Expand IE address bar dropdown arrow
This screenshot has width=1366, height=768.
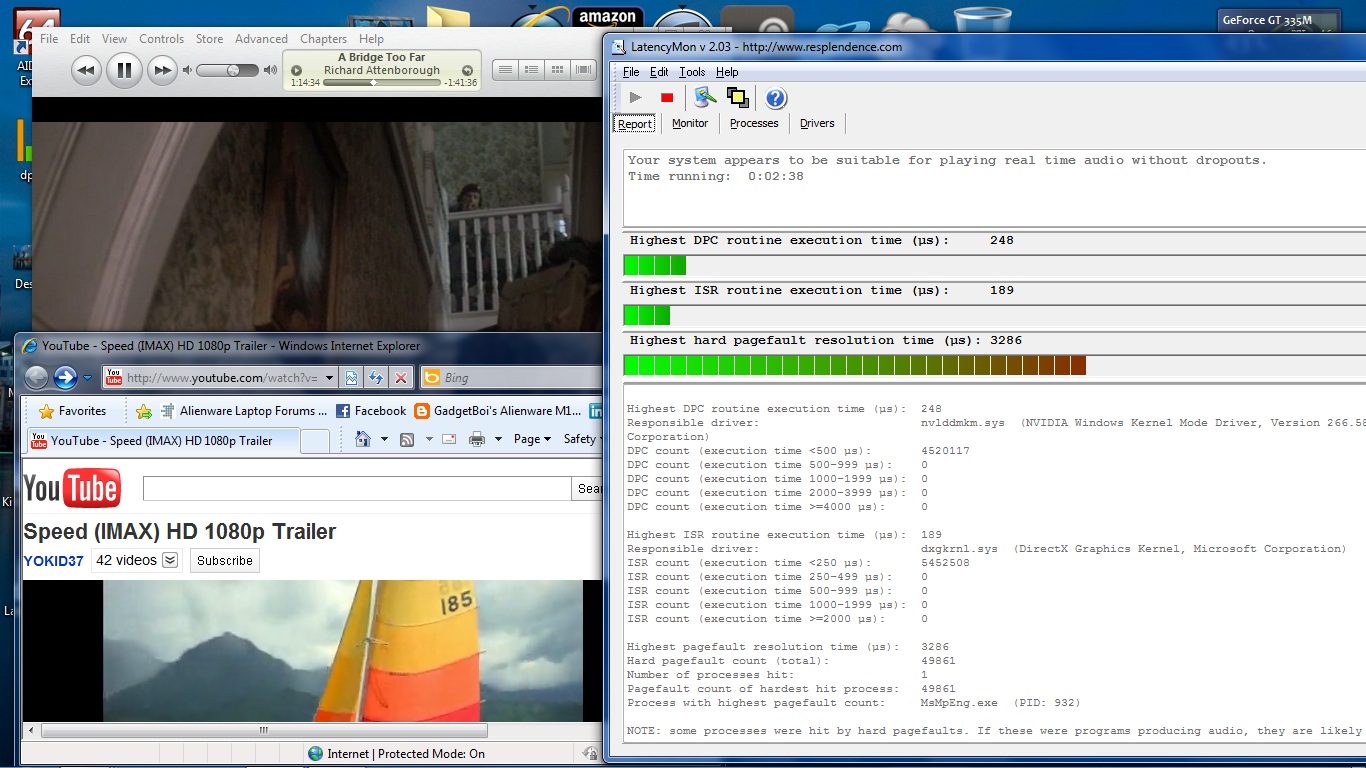point(329,378)
